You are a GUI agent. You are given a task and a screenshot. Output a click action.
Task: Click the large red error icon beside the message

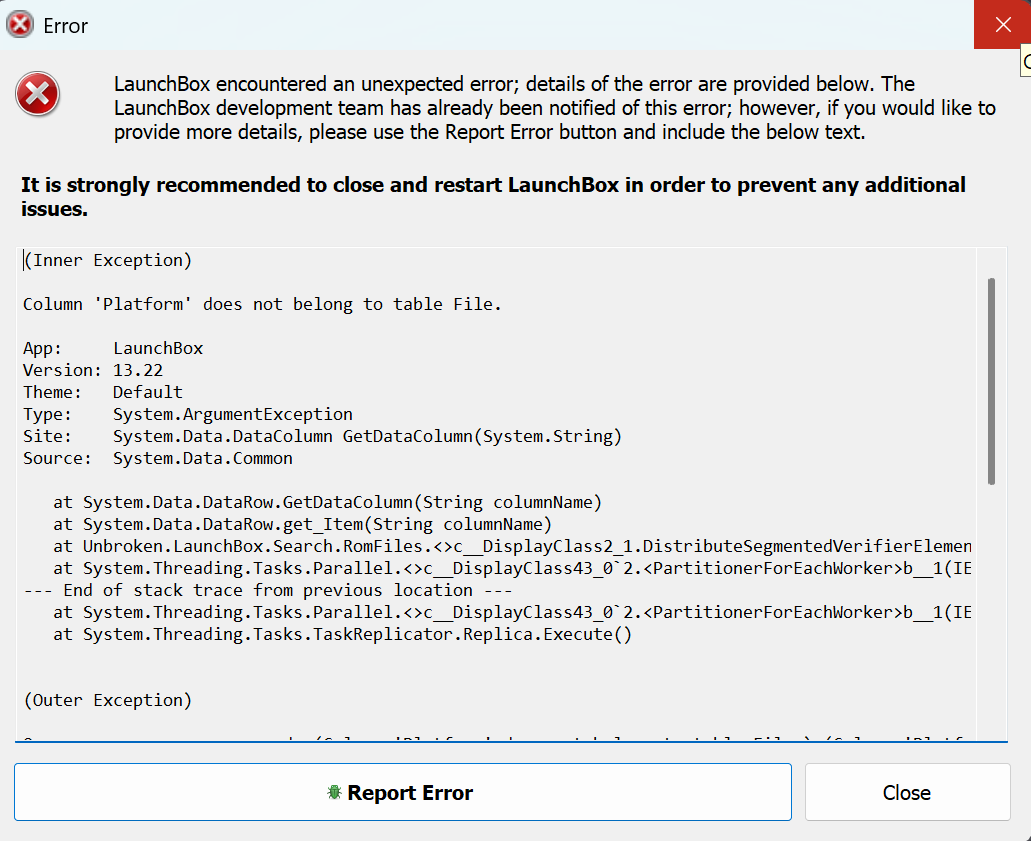click(37, 94)
